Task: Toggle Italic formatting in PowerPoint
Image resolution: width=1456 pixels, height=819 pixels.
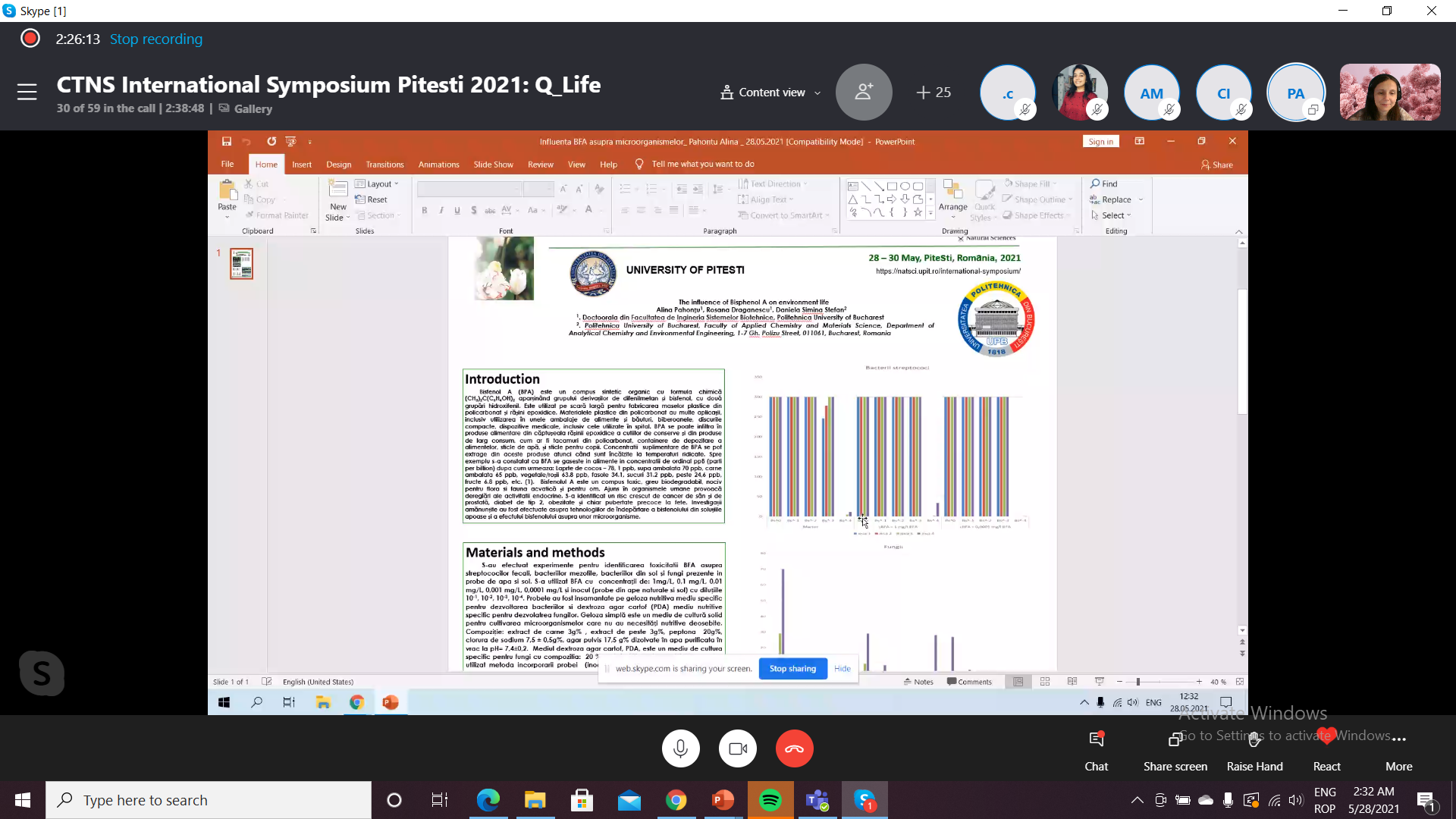Action: pos(441,210)
